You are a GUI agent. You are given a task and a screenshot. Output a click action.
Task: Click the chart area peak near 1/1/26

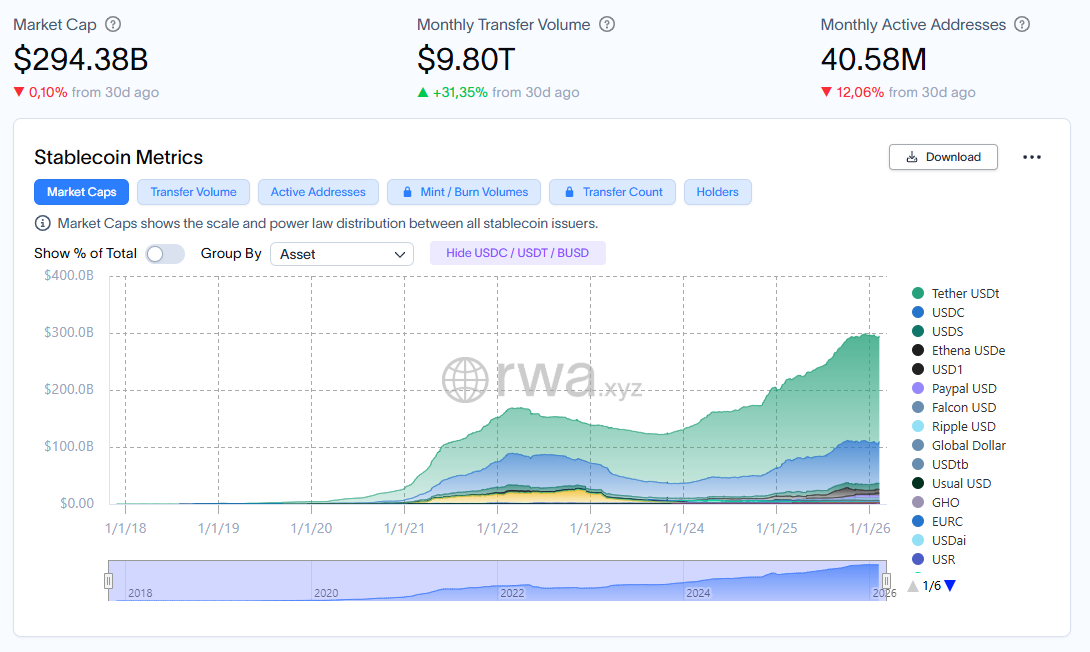(869, 336)
